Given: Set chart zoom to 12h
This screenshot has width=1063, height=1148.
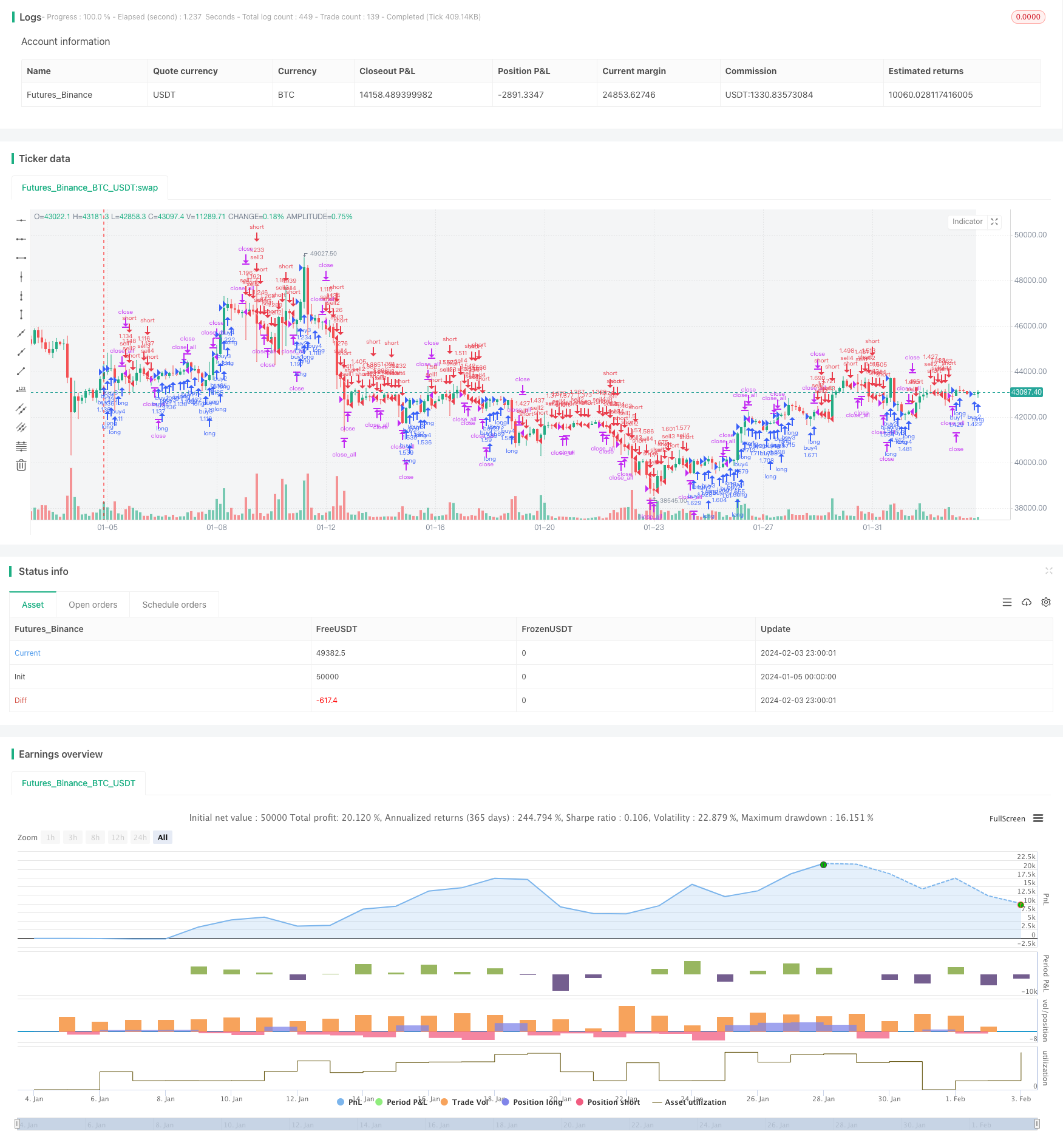Looking at the screenshot, I should coord(117,837).
